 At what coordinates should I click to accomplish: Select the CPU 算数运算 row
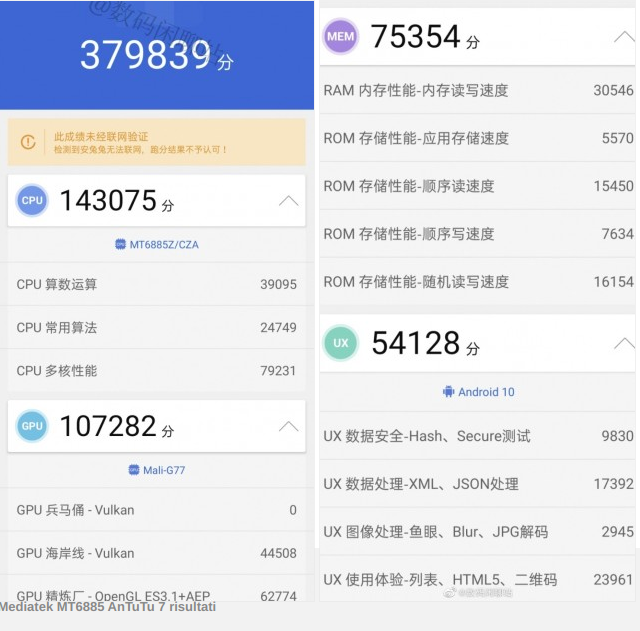(157, 284)
